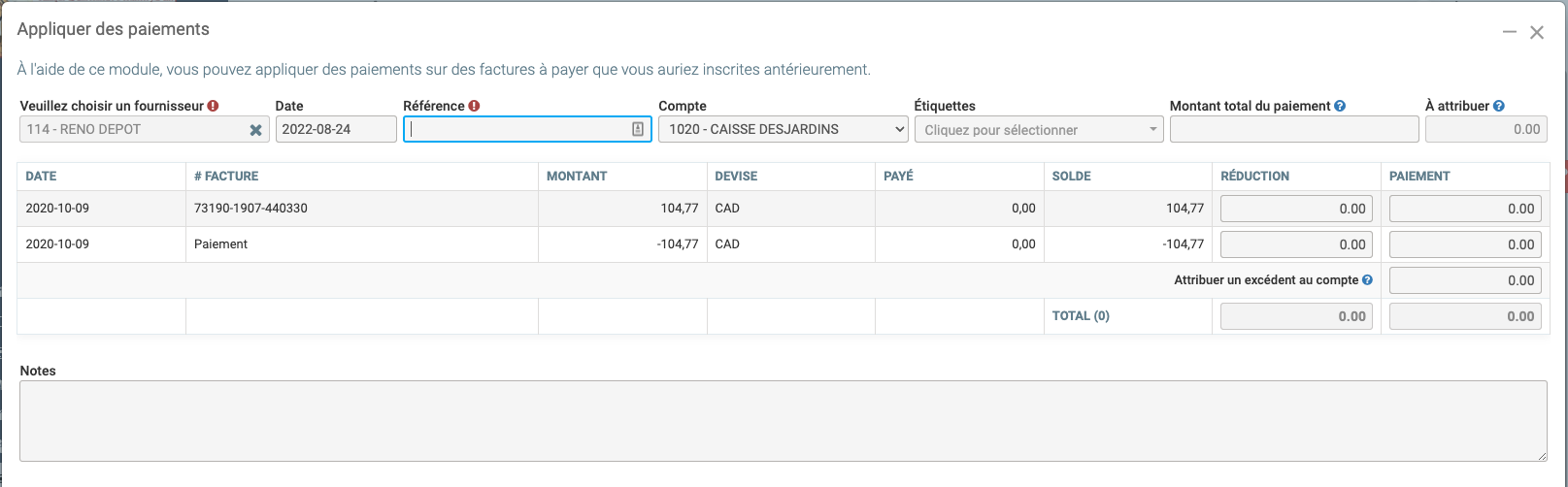Click Paiement field for invoice 73190-1907-440330
Image resolution: width=1568 pixels, height=487 pixels.
click(1464, 209)
